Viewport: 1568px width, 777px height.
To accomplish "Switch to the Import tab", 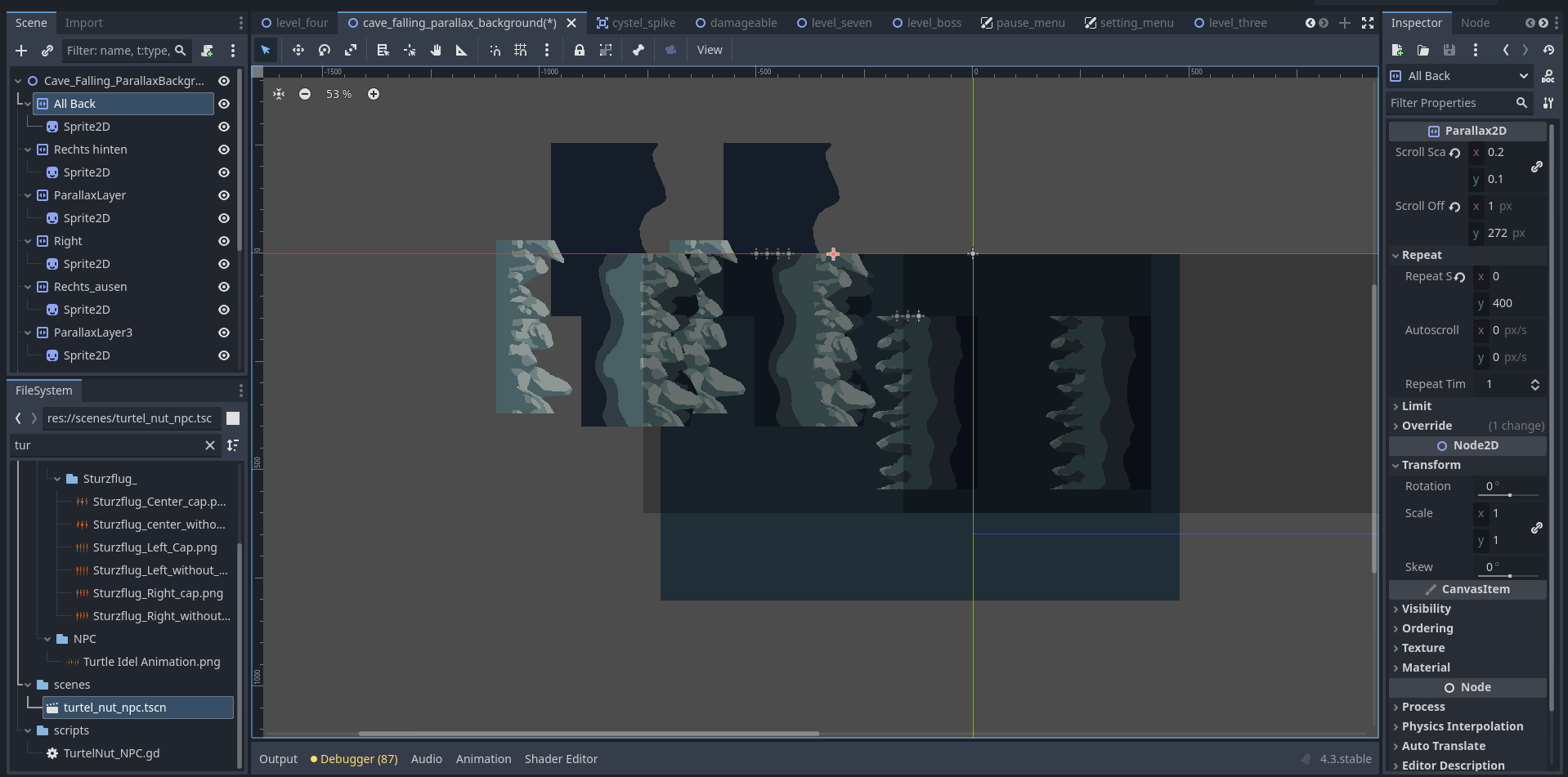I will [83, 23].
